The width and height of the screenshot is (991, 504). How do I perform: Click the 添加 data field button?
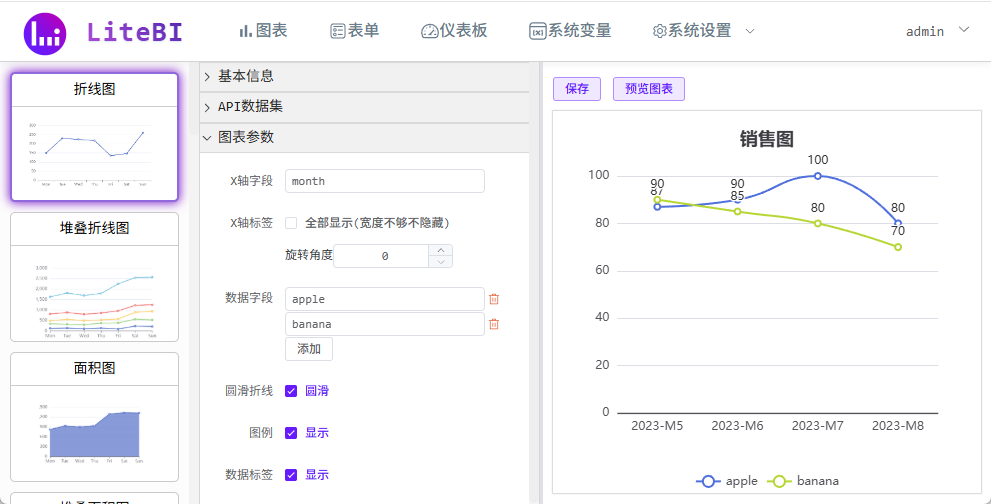tap(309, 349)
